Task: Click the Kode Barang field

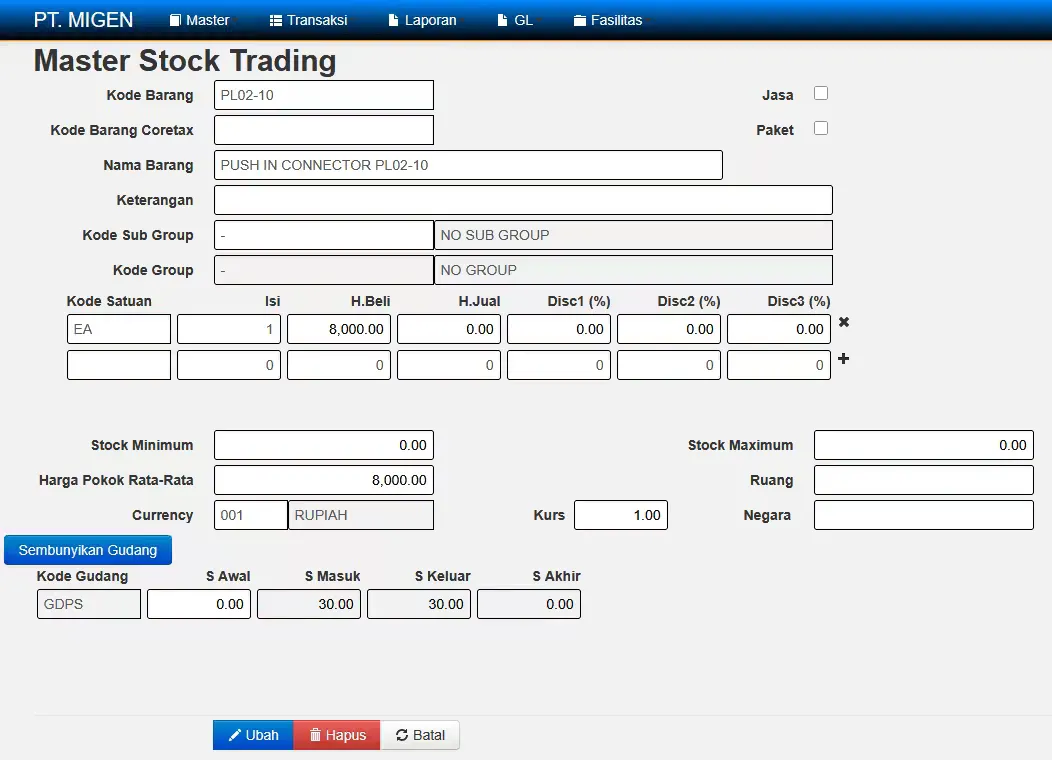Action: pos(324,95)
